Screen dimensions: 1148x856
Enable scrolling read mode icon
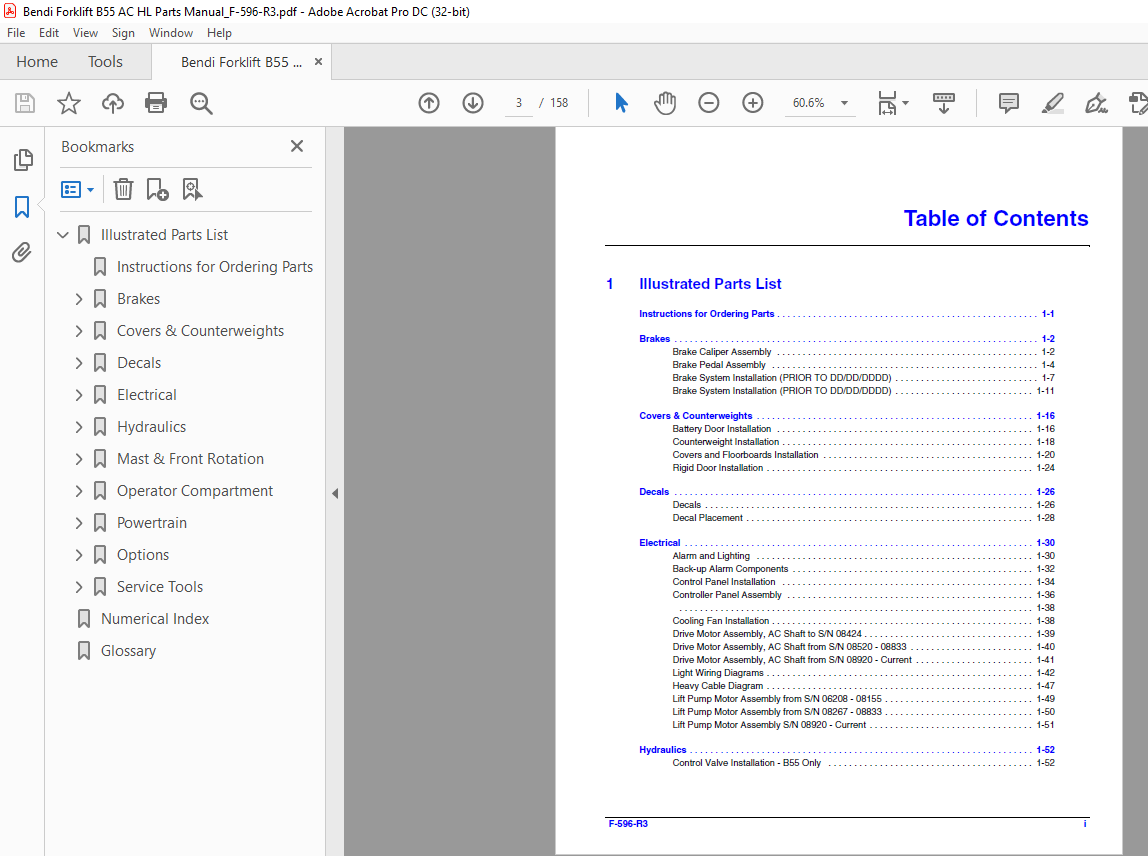tap(944, 103)
